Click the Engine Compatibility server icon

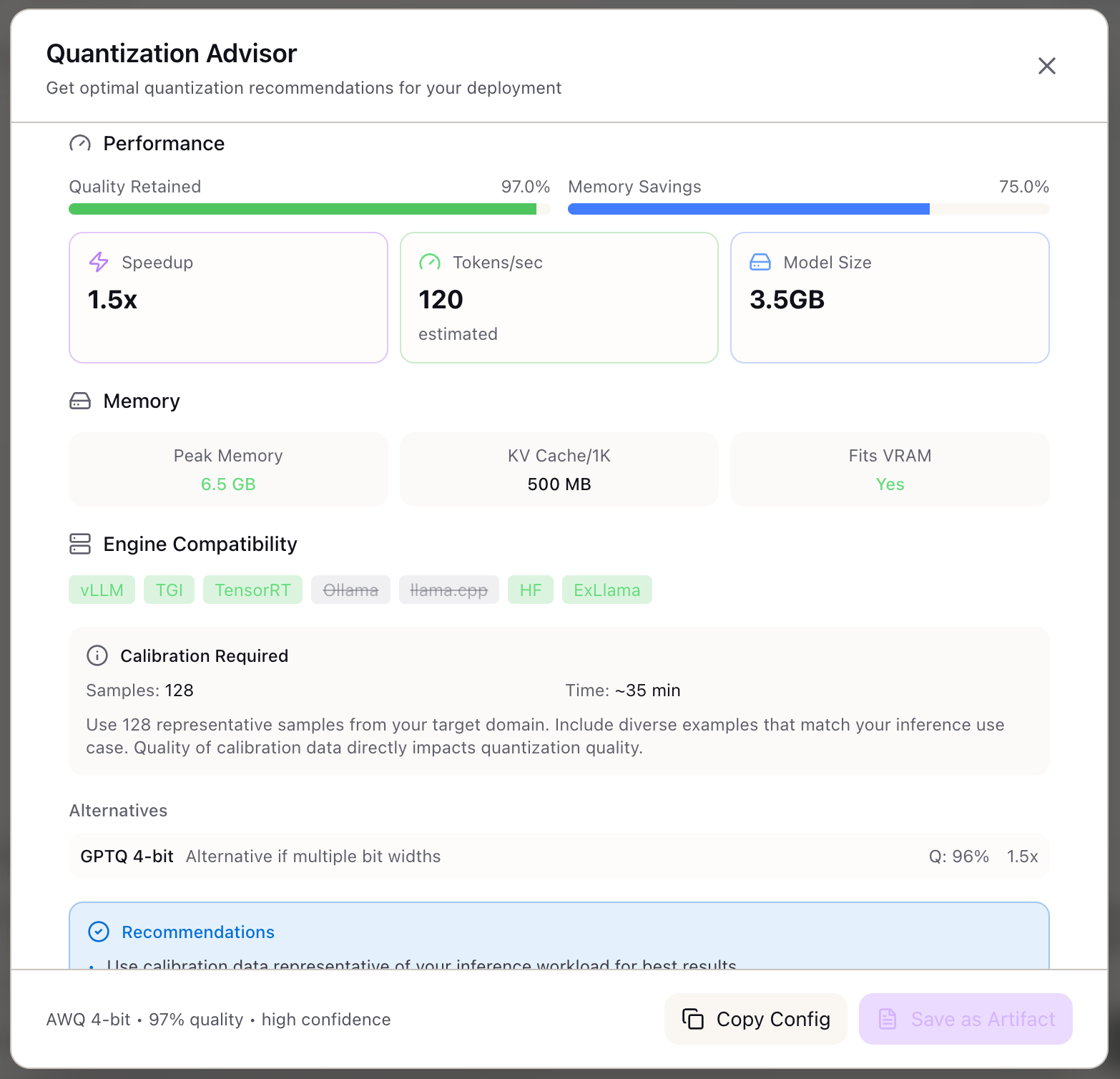tap(80, 544)
